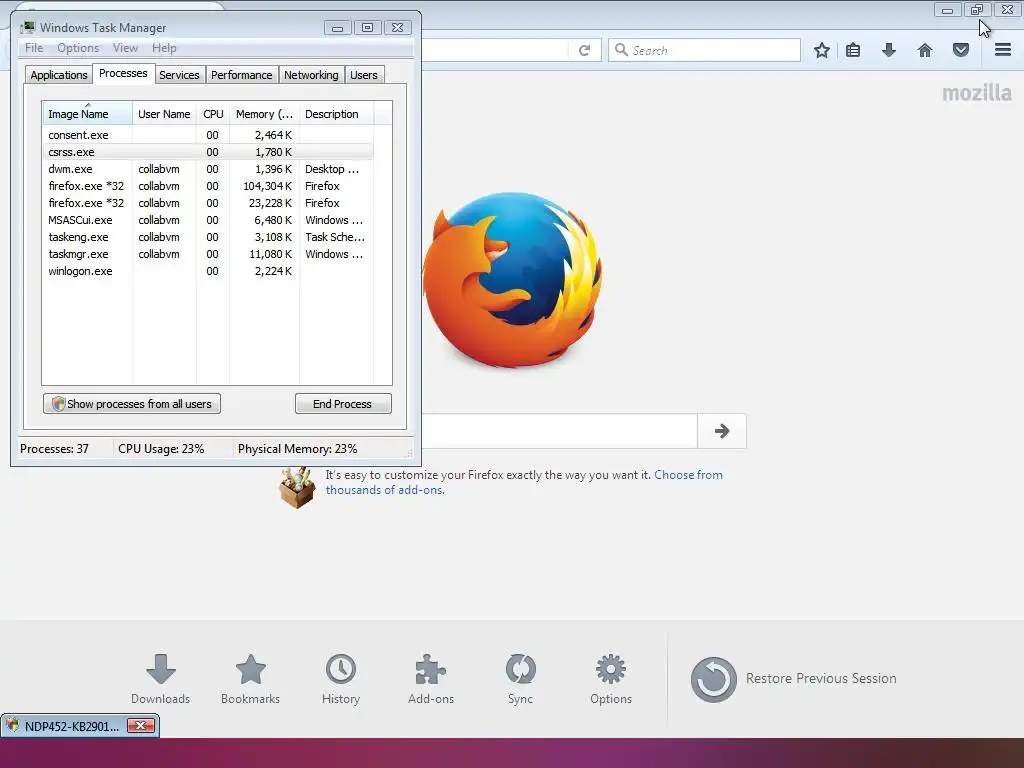The width and height of the screenshot is (1024, 768).
Task: Reload page with Firefox refresh icon
Action: click(584, 50)
